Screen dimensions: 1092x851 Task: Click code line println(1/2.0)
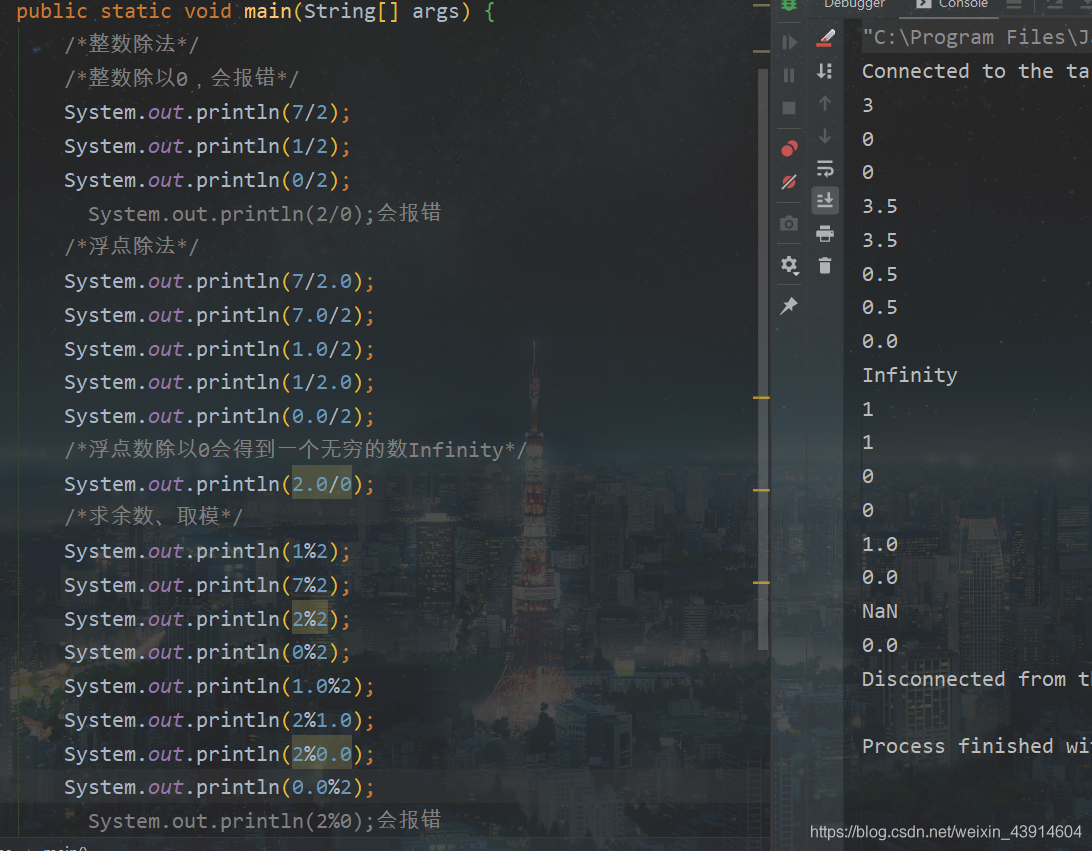click(x=219, y=382)
